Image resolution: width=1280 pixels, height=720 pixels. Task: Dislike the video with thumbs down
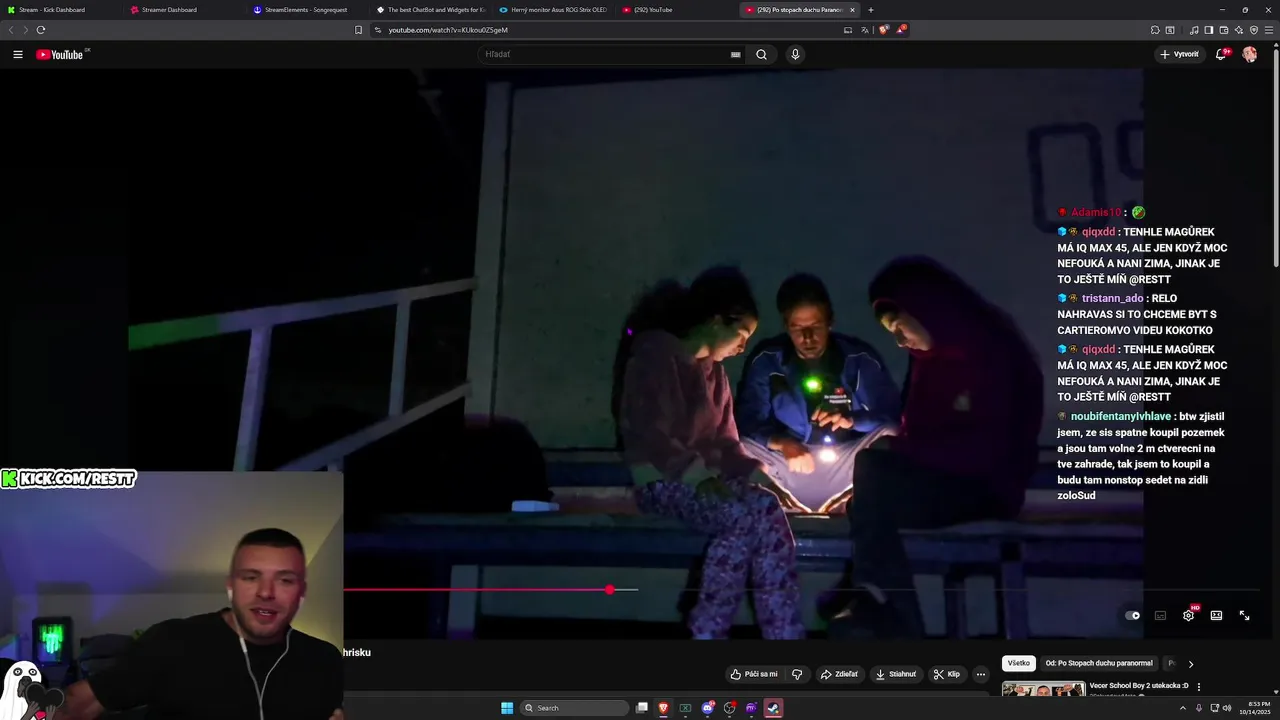click(x=797, y=674)
